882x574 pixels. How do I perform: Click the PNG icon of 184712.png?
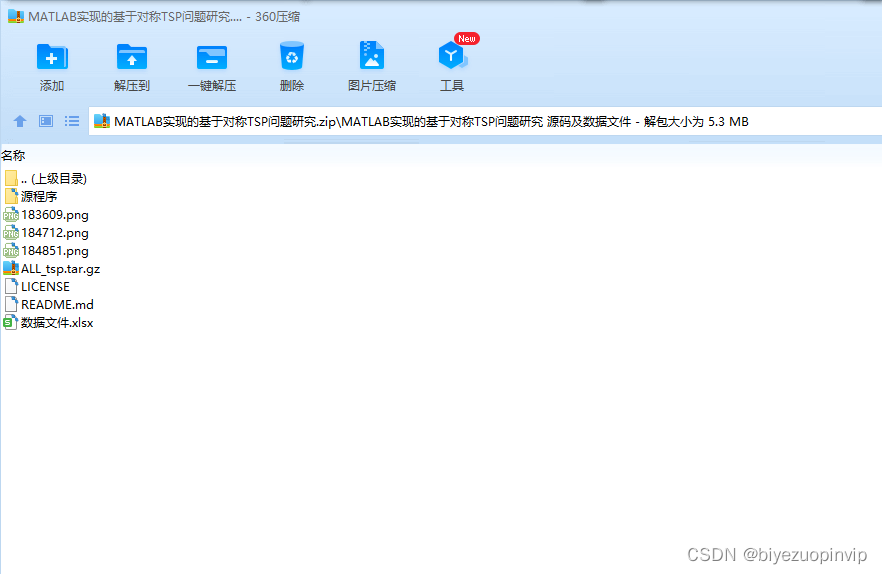tap(11, 232)
